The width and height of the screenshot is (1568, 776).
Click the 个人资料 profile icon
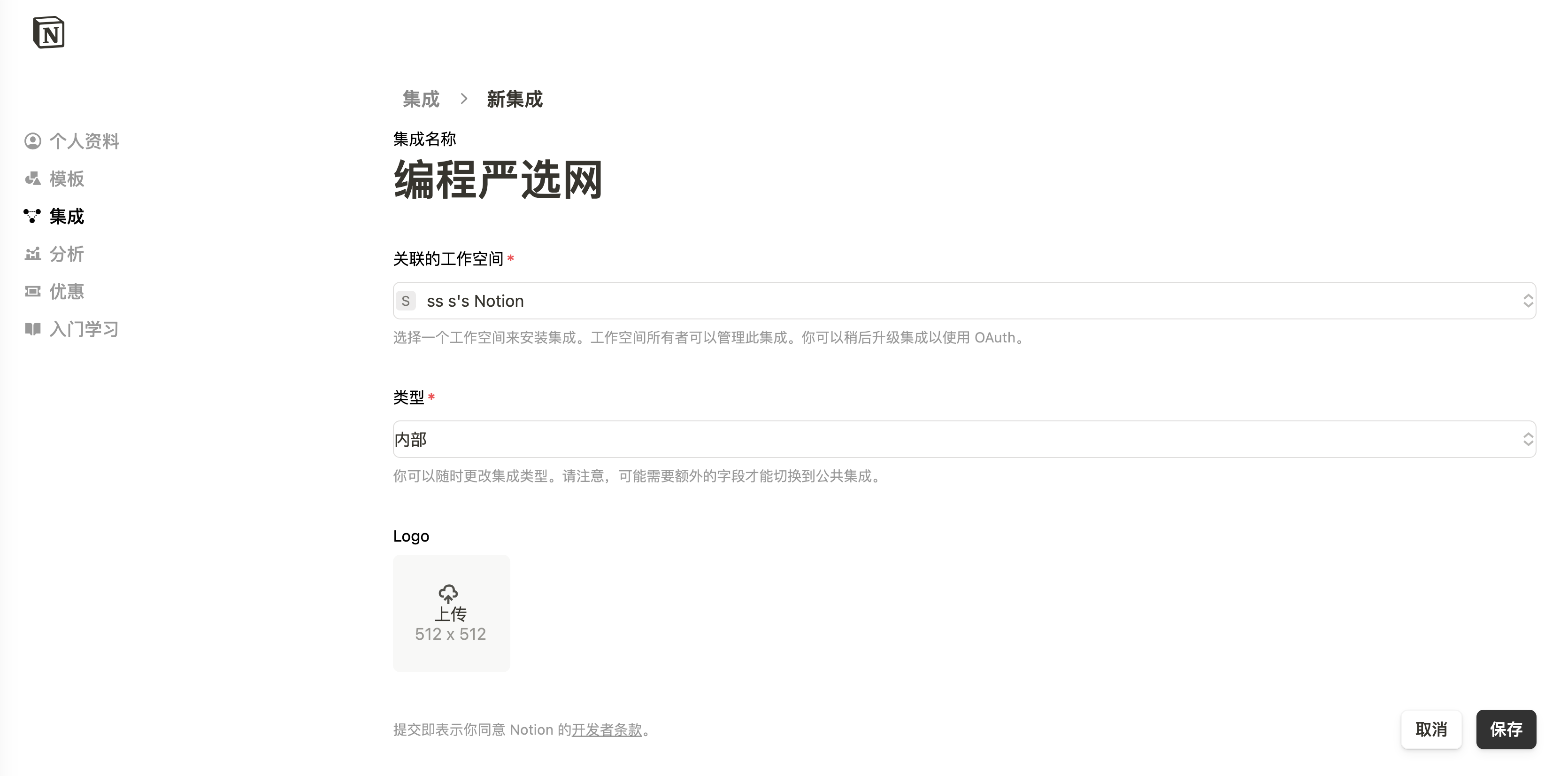click(x=33, y=141)
